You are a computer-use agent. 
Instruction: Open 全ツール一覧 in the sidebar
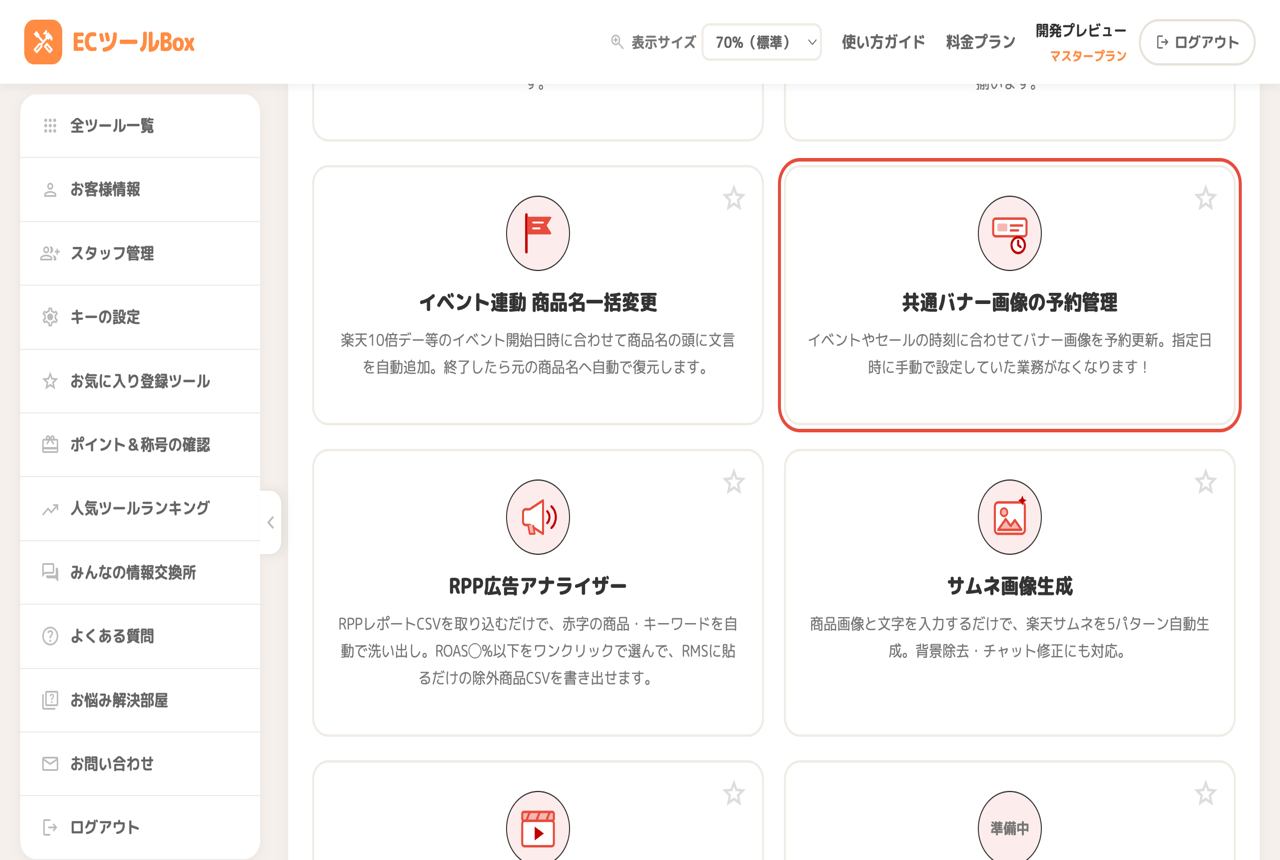(140, 126)
